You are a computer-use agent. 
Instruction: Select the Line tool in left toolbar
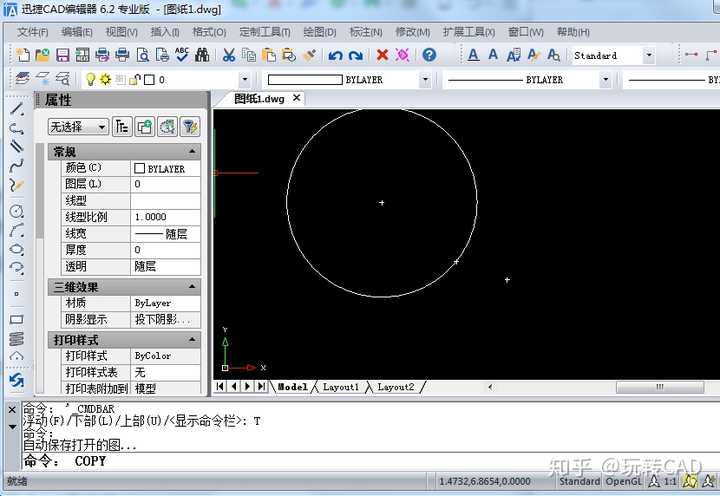pyautogui.click(x=17, y=110)
